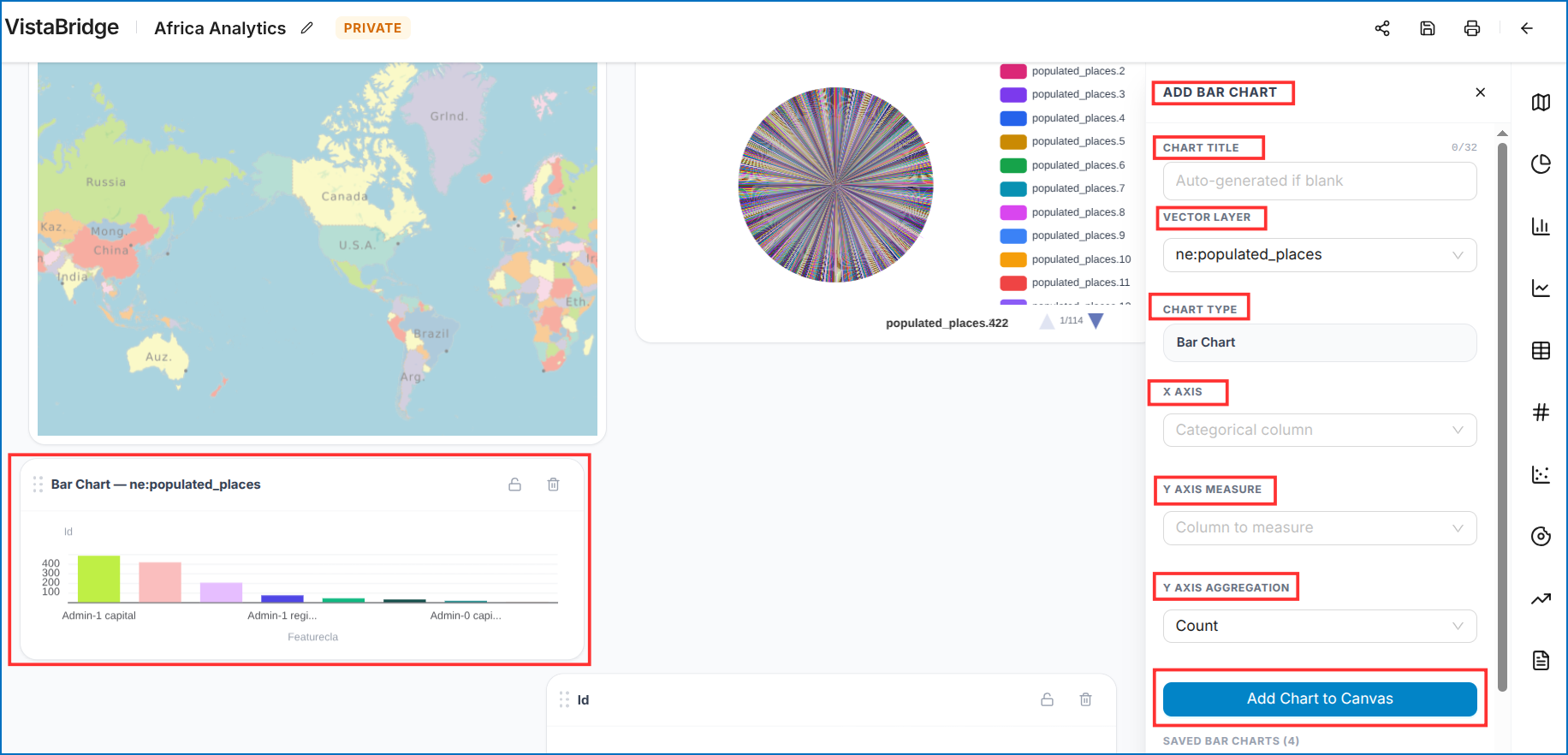
Task: Click the Saved Bar Charts (4) heading
Action: [1231, 741]
